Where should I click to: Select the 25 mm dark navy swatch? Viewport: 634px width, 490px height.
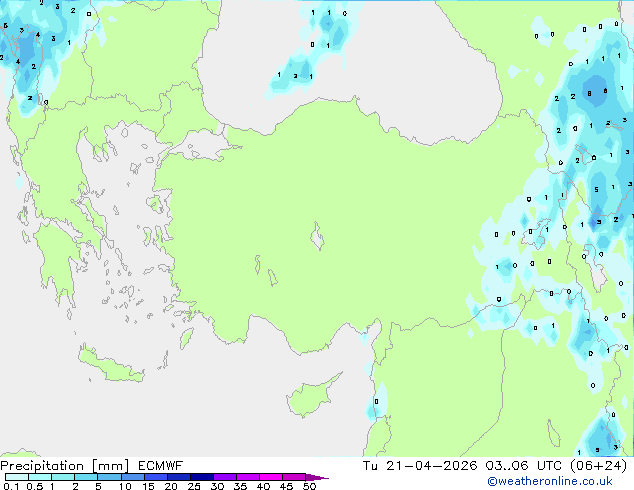click(x=201, y=477)
